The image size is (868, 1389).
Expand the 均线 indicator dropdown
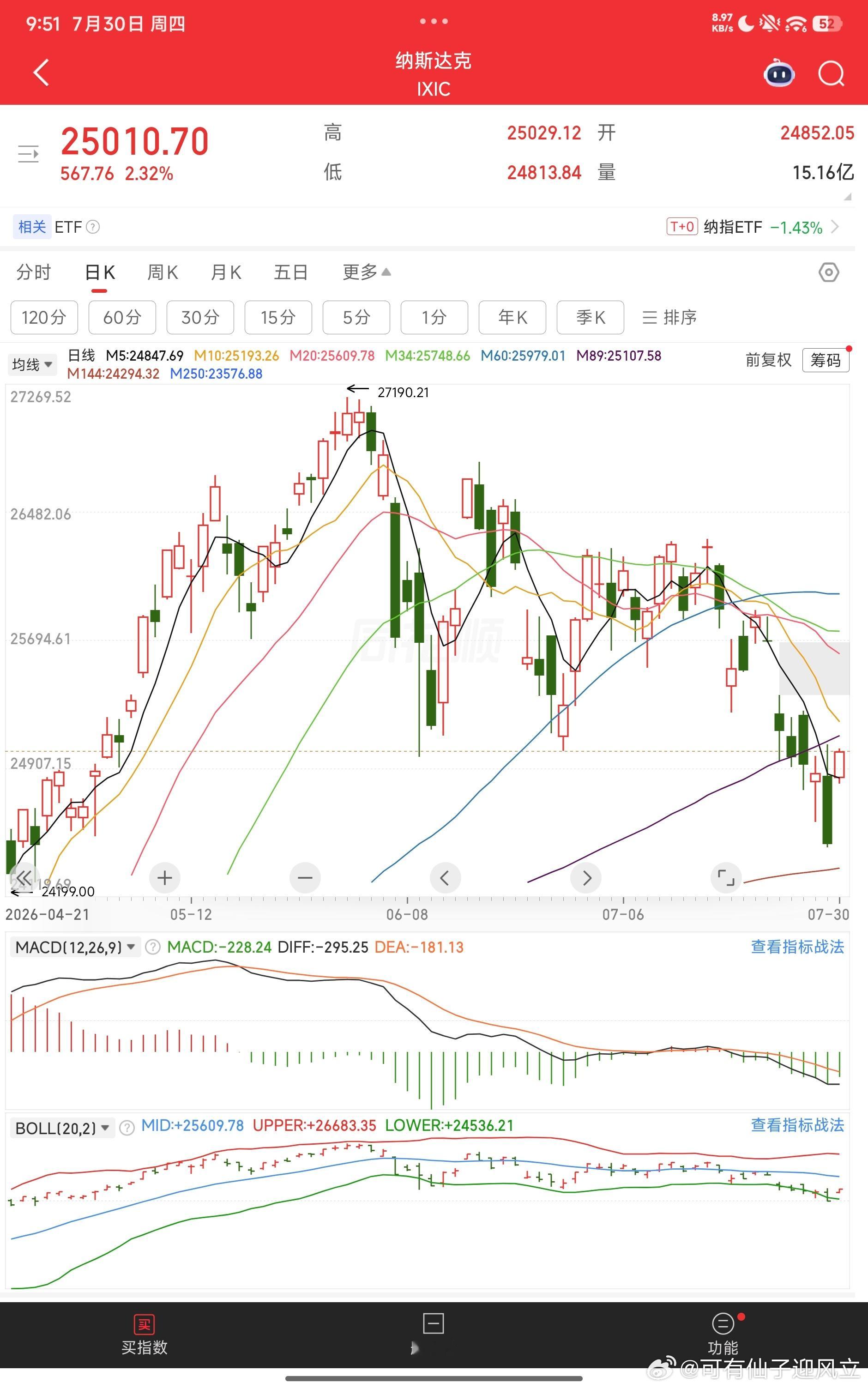click(x=32, y=364)
